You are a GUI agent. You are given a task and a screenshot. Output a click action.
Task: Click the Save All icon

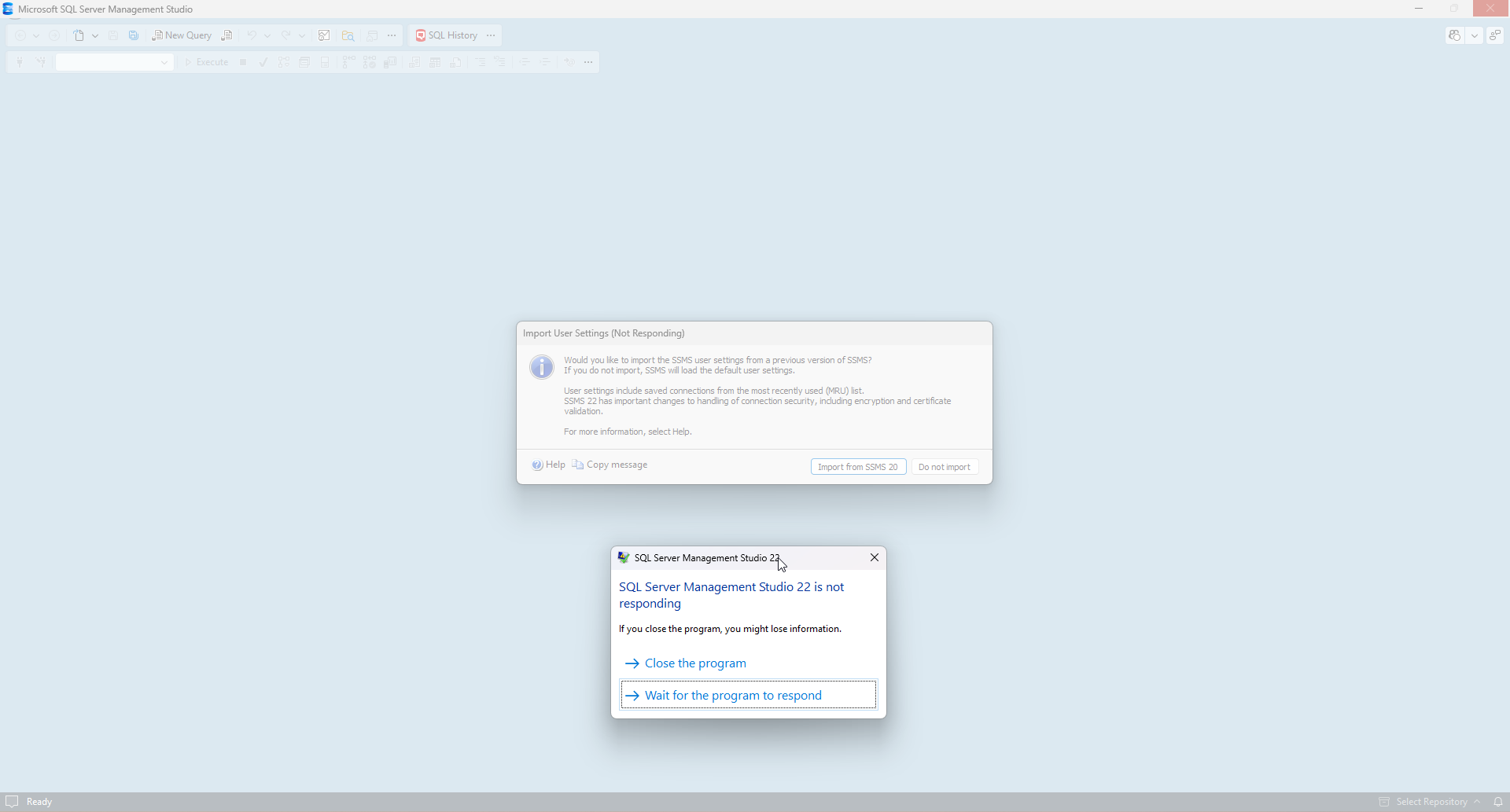[134, 35]
